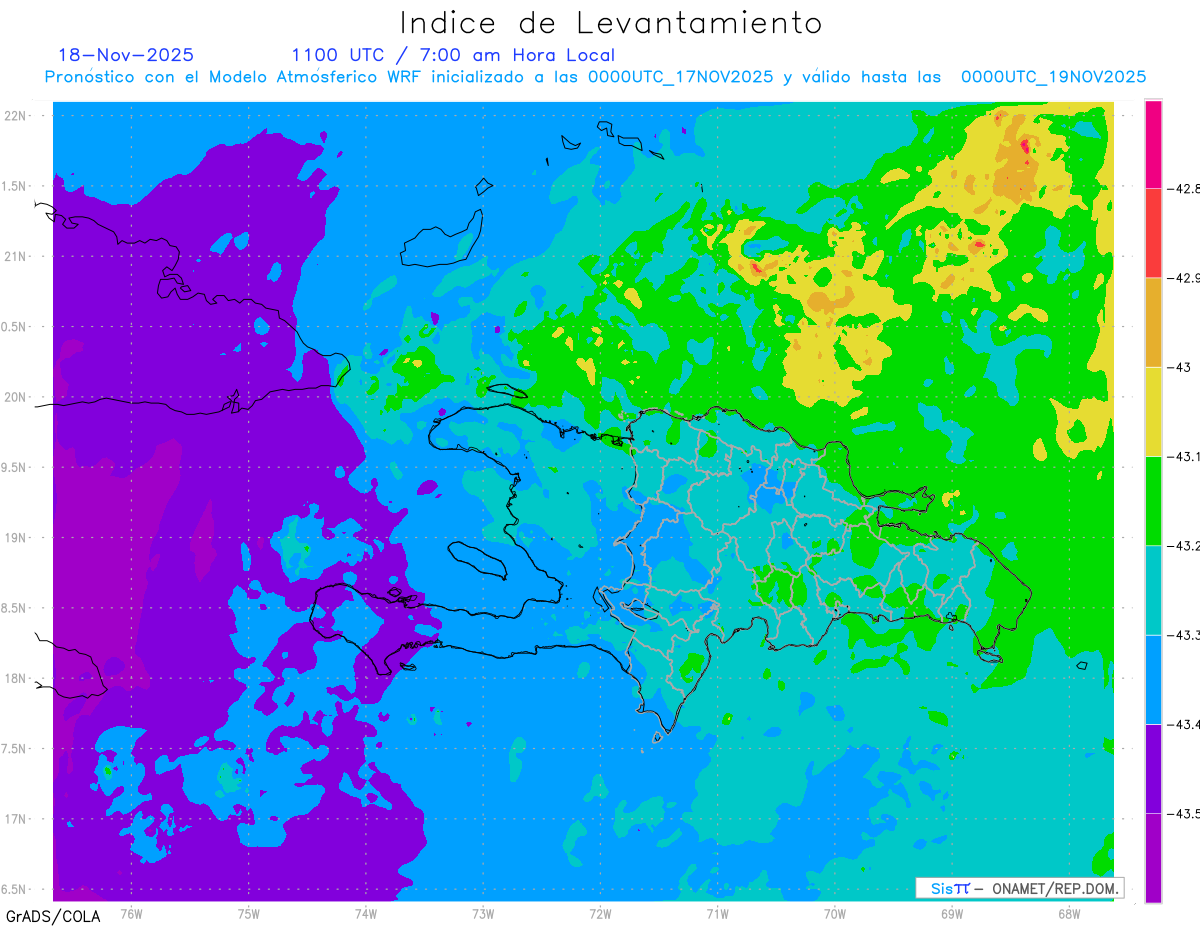Click the purple bottom segment below -43.5
1200x927 pixels.
coord(1153,857)
